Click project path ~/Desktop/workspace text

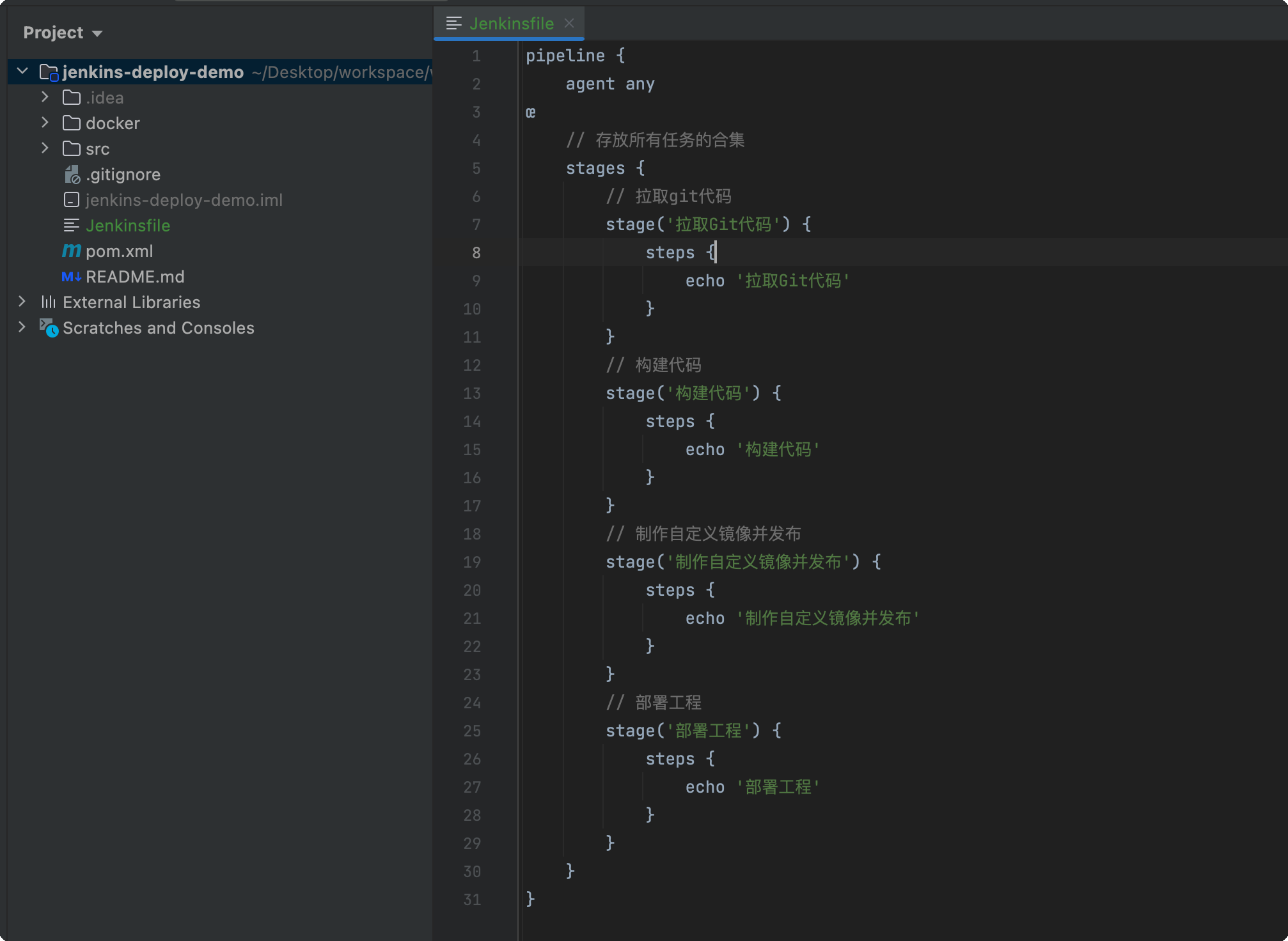pos(342,72)
